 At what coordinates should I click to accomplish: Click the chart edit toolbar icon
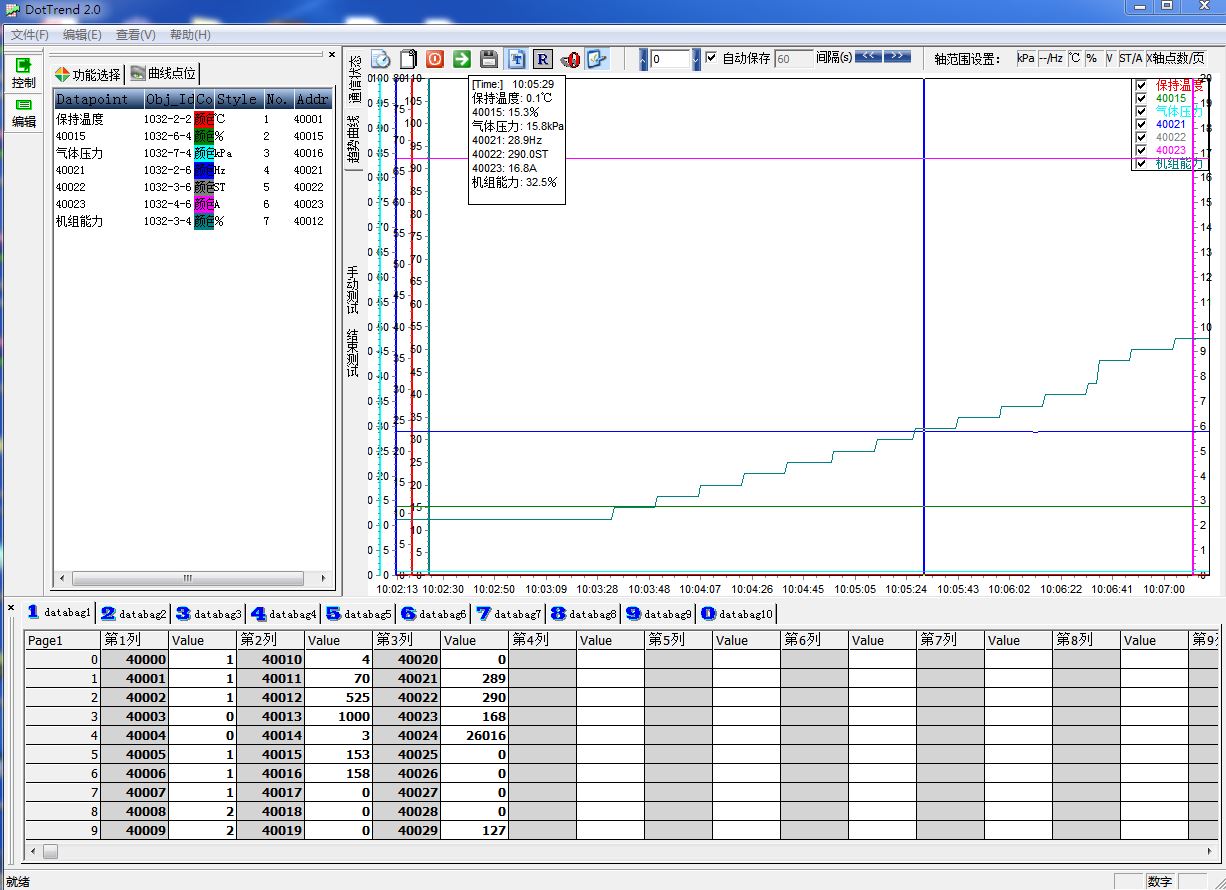pos(597,59)
